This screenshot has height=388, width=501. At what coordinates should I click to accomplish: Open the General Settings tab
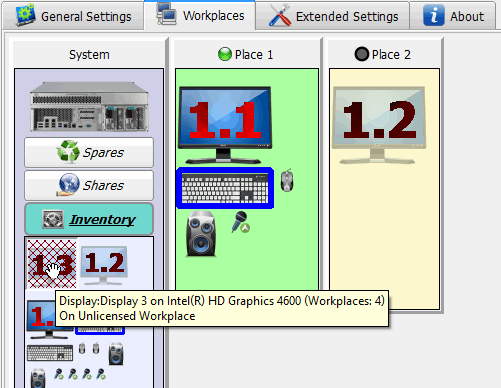tap(73, 16)
